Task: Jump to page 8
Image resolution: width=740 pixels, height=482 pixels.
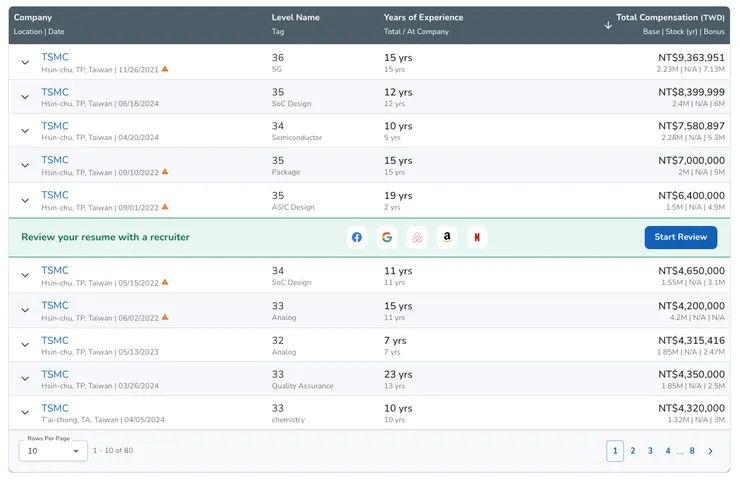Action: pos(692,451)
